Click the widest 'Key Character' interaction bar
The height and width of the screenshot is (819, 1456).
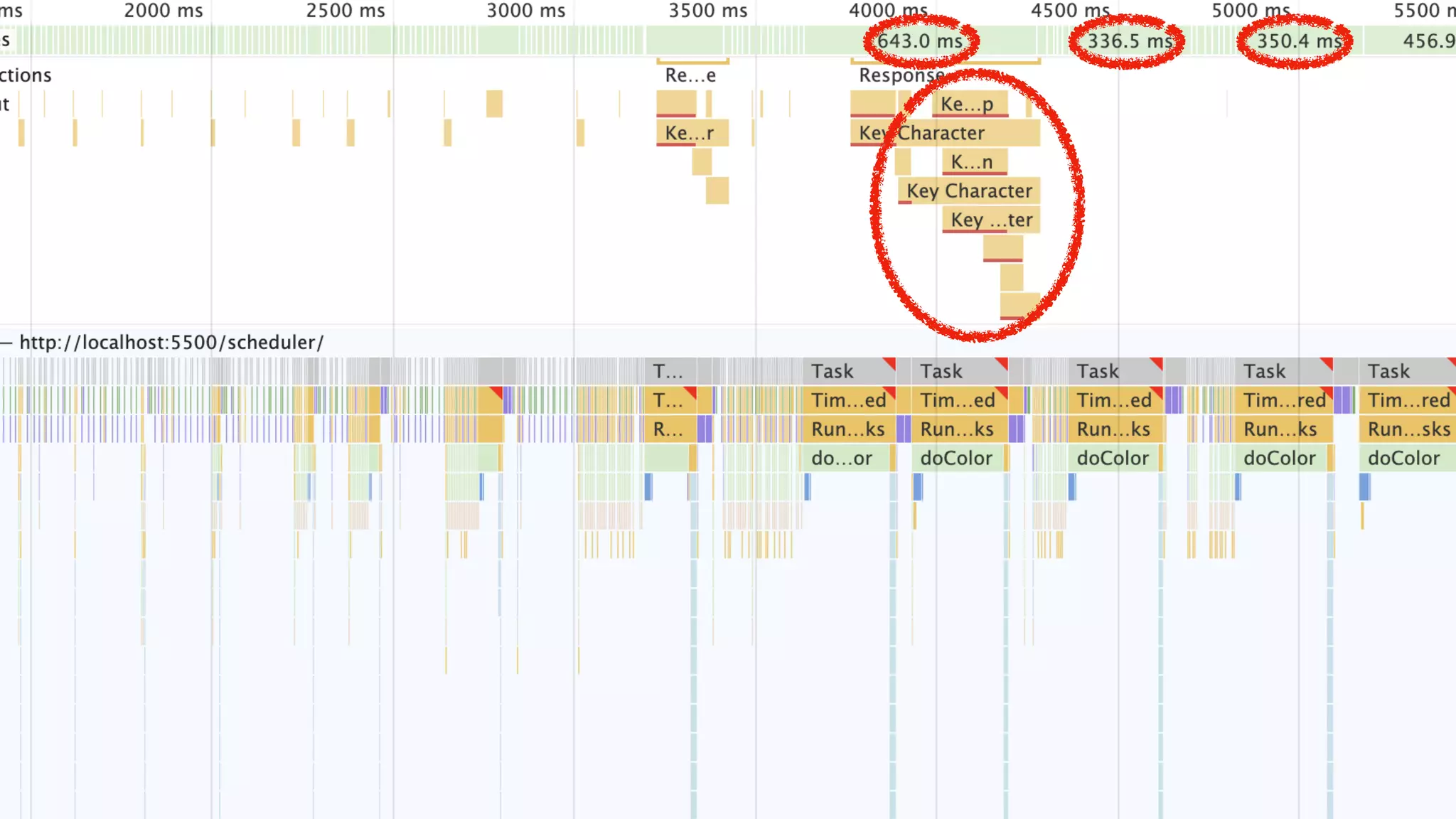(946, 133)
